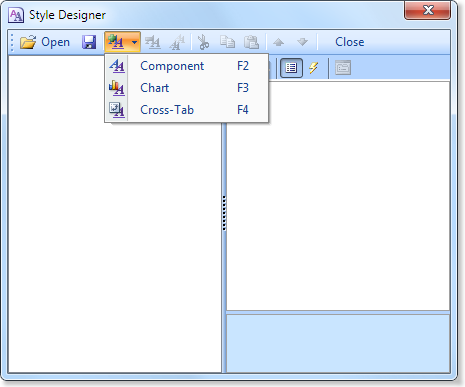Click the Open text button
The image size is (465, 387).
(x=56, y=42)
